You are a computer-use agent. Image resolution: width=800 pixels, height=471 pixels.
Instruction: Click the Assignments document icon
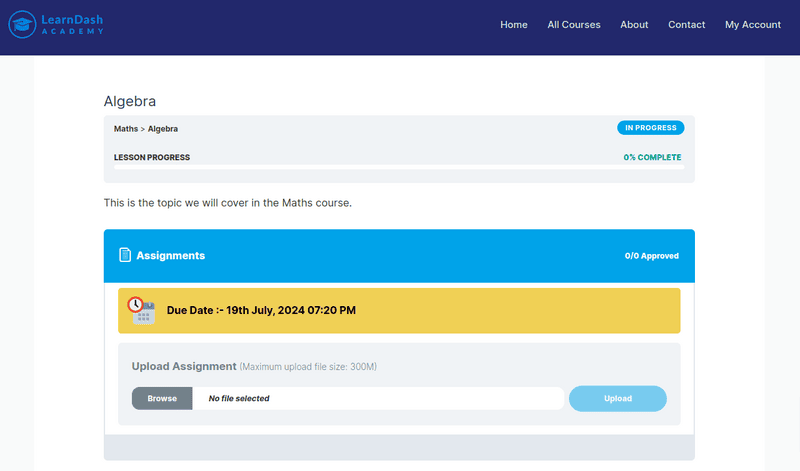pos(125,255)
